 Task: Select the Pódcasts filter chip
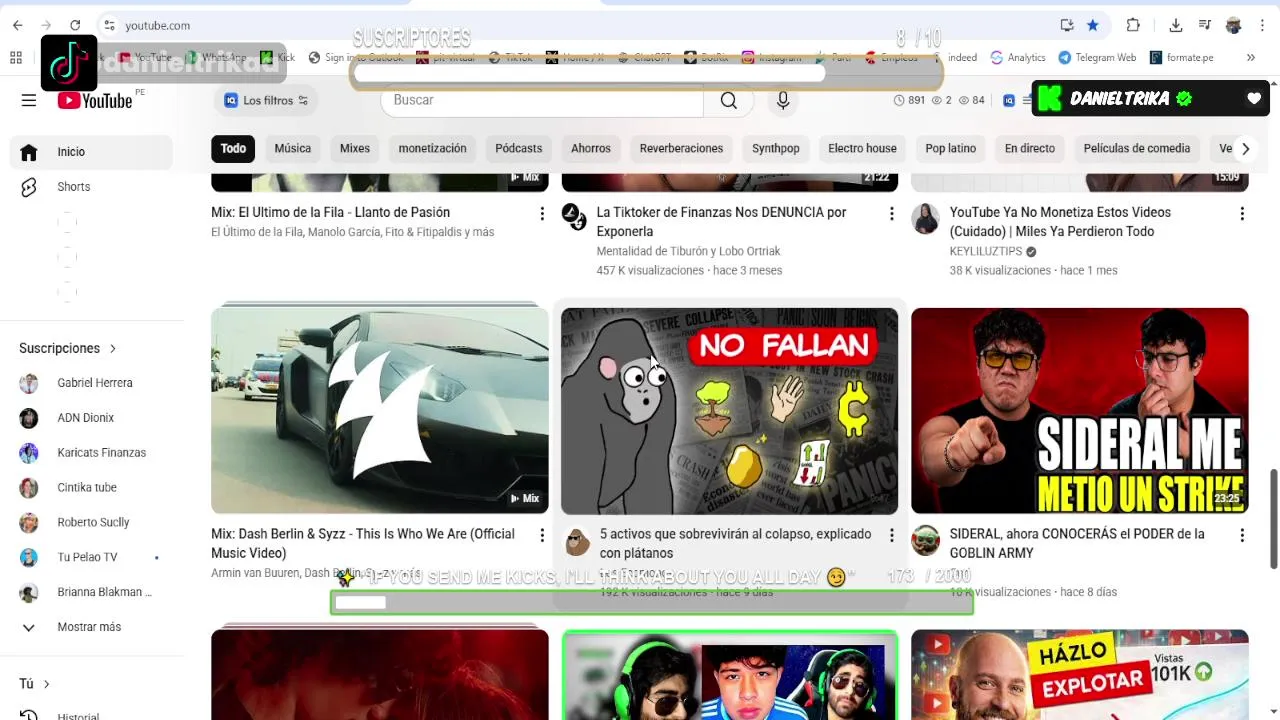[518, 148]
